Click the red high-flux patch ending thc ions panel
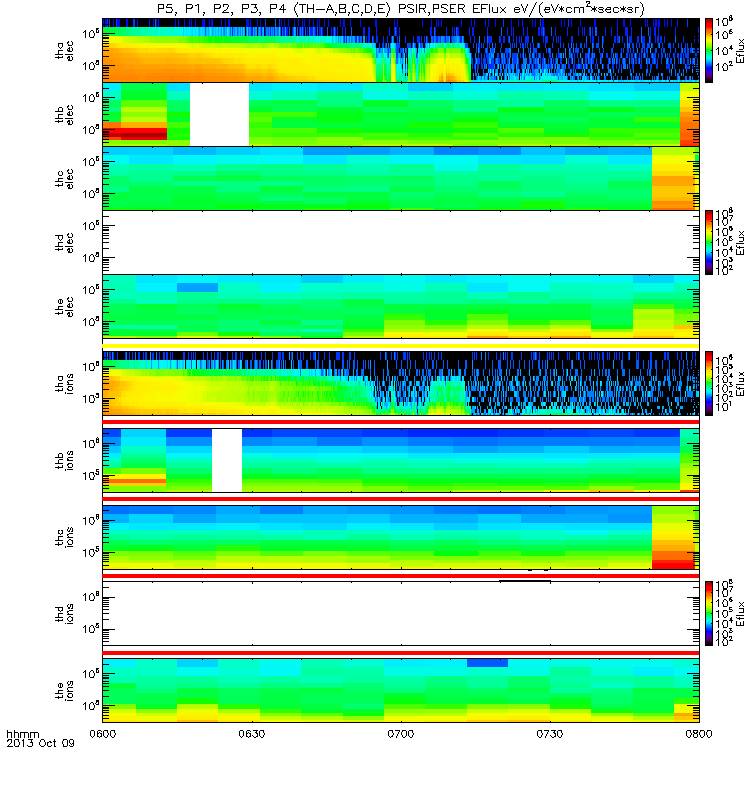Screen dimensions: 750x800 [673, 560]
